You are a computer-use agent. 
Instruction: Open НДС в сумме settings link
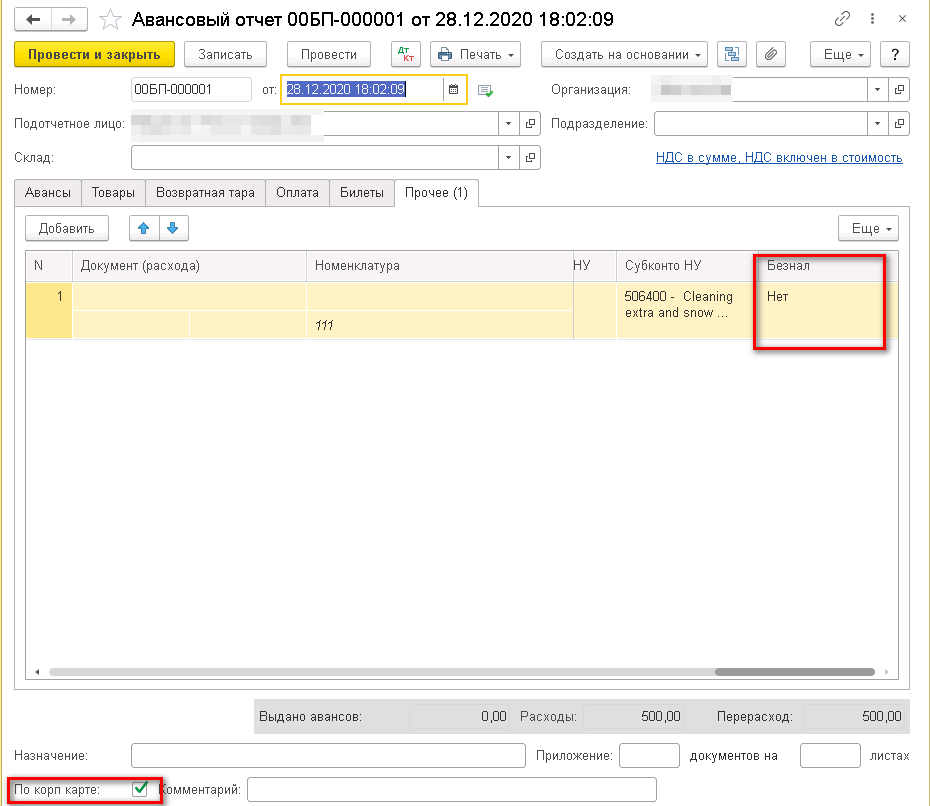(x=779, y=158)
